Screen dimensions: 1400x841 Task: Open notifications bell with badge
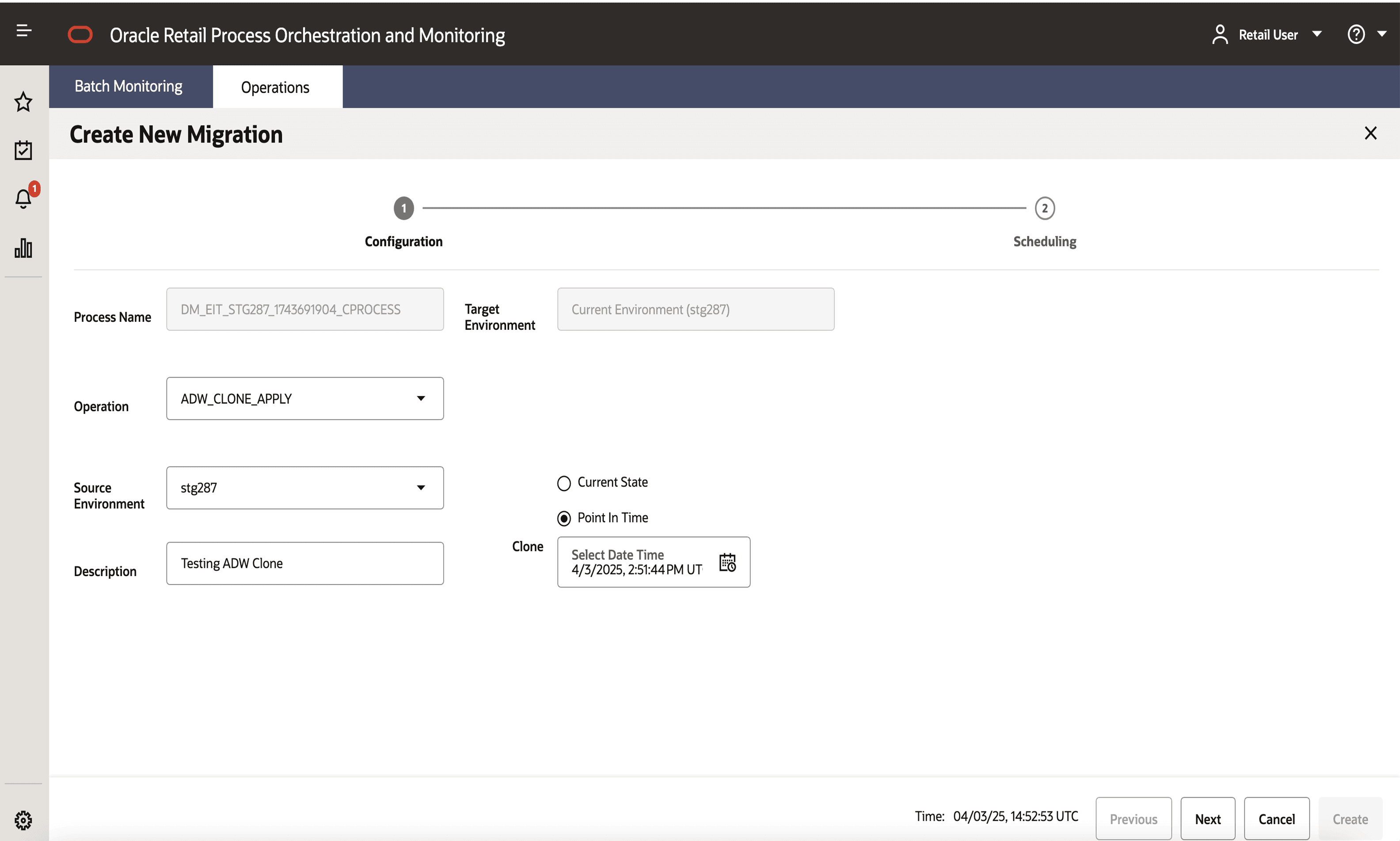pos(23,199)
